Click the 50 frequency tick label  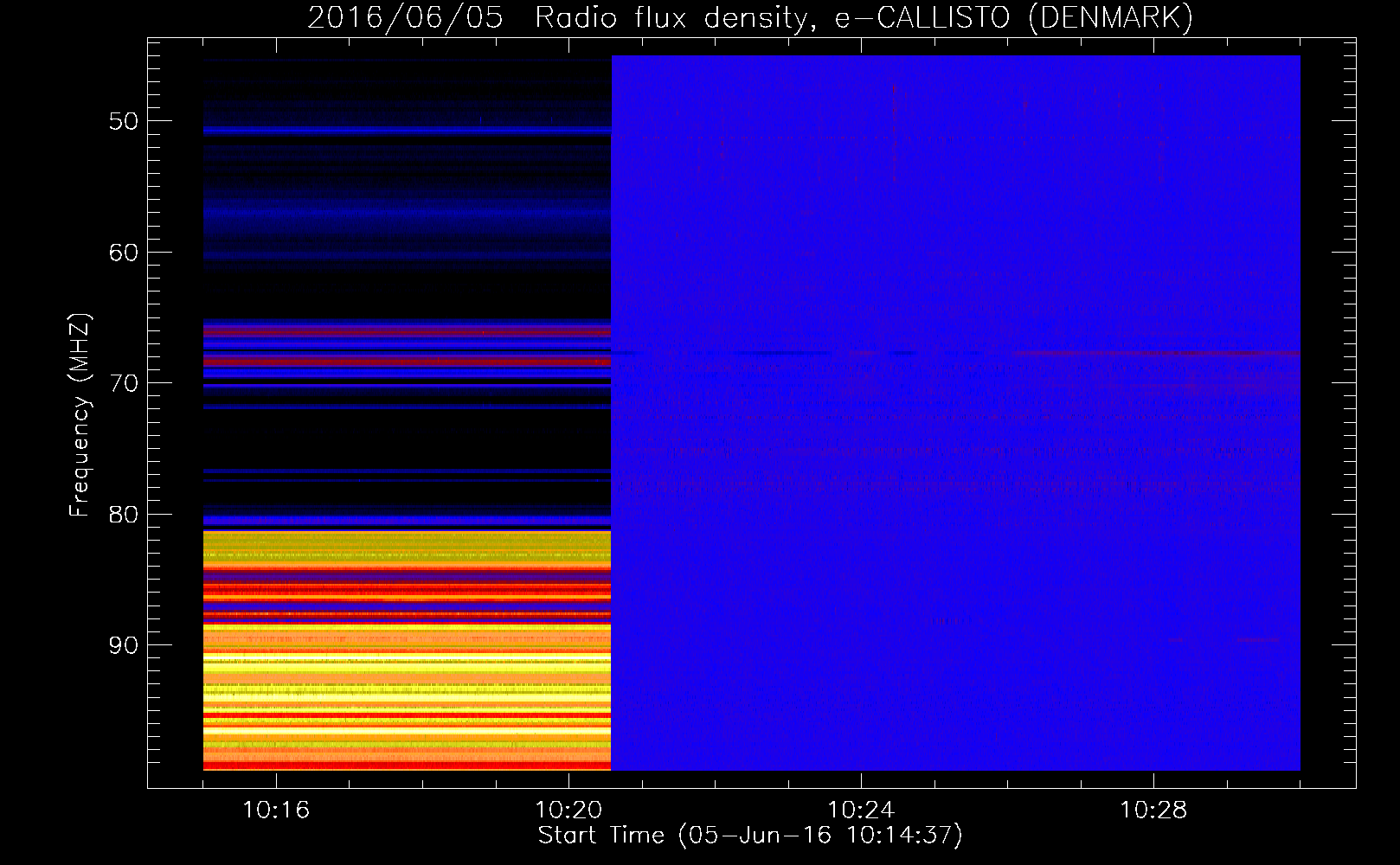124,121
